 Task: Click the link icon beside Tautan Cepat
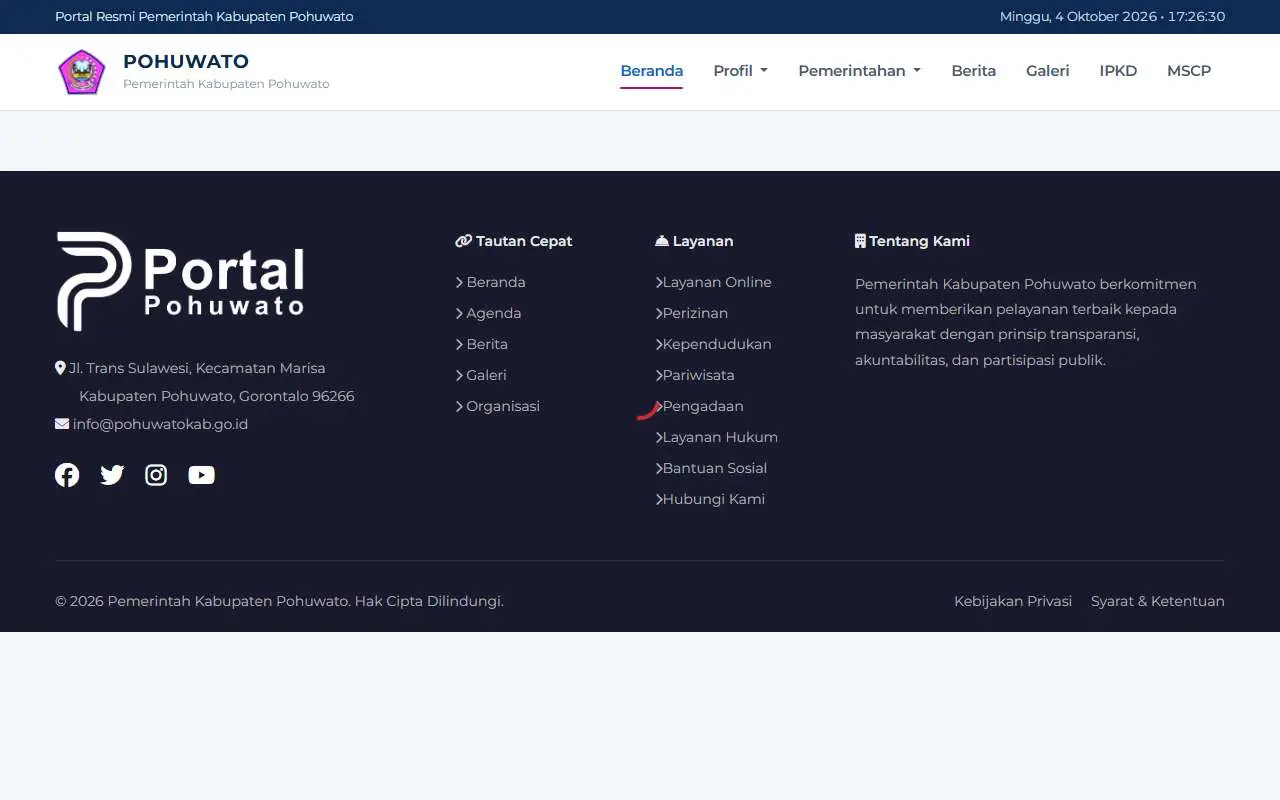463,241
